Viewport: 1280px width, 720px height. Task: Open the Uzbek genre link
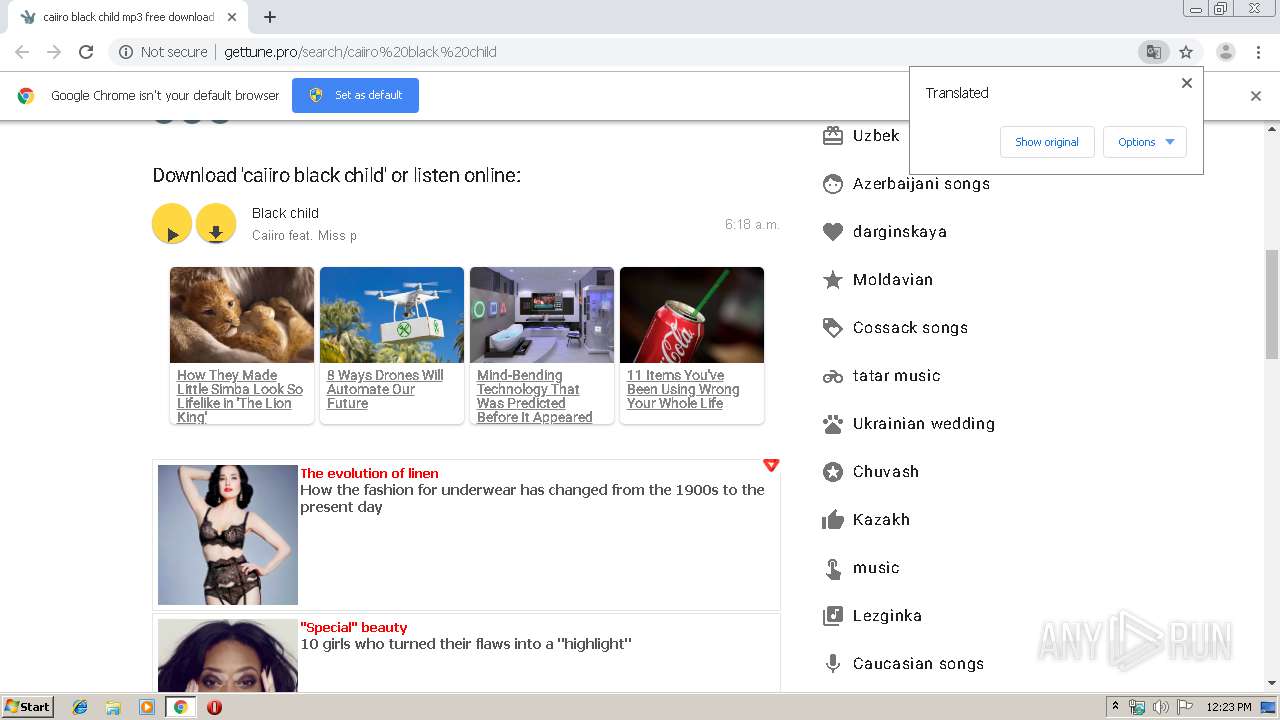pyautogui.click(x=876, y=136)
